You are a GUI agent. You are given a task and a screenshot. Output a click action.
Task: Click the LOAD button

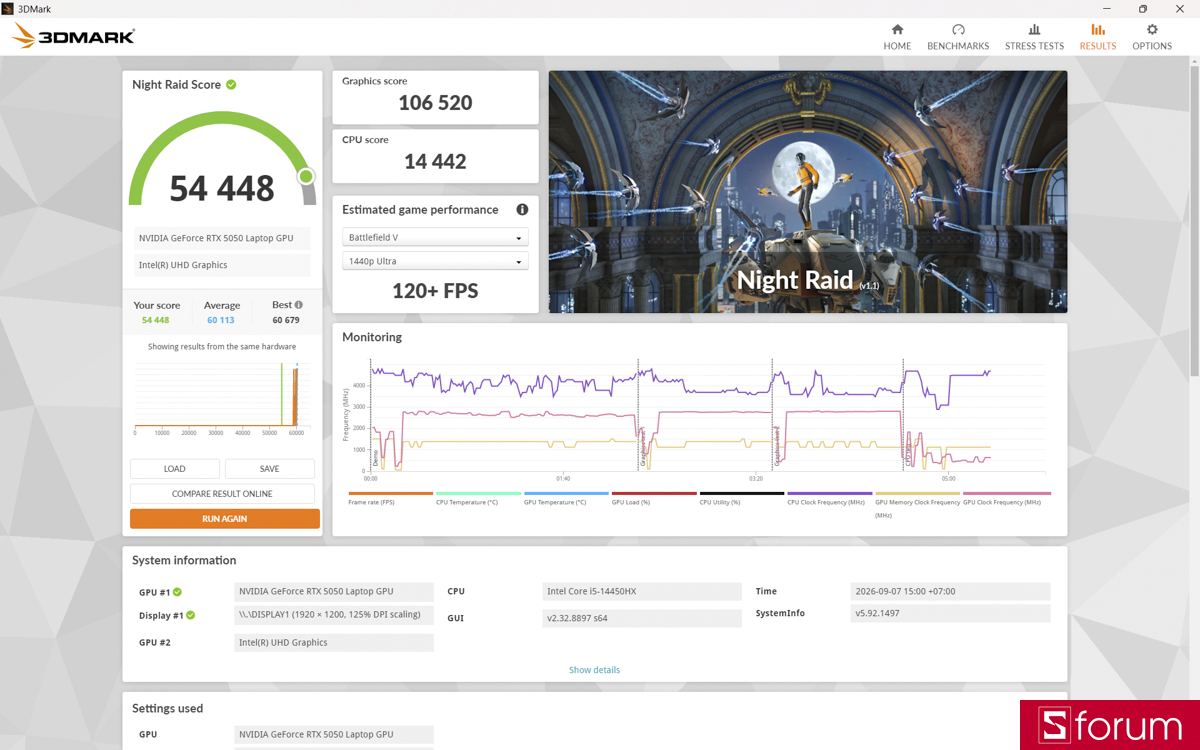pos(175,469)
